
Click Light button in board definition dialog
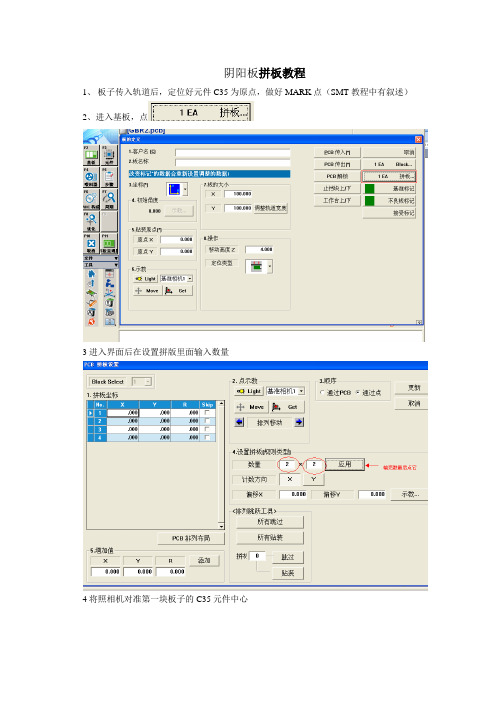pyautogui.click(x=145, y=278)
